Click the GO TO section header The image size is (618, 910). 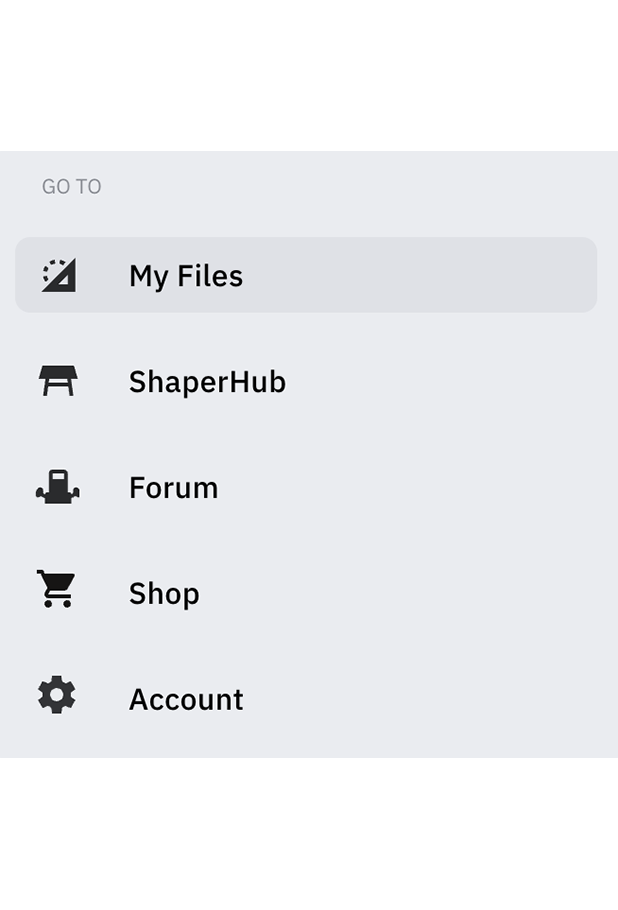71,186
